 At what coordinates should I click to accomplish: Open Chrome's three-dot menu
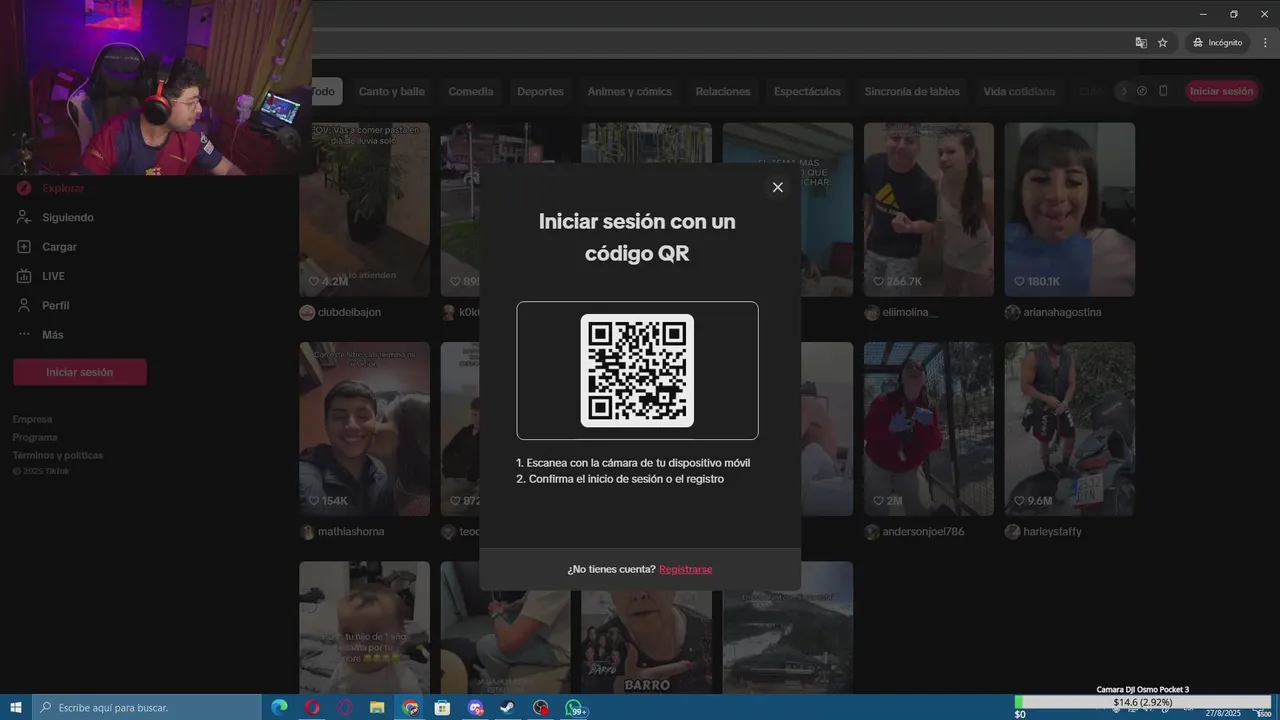[x=1265, y=43]
